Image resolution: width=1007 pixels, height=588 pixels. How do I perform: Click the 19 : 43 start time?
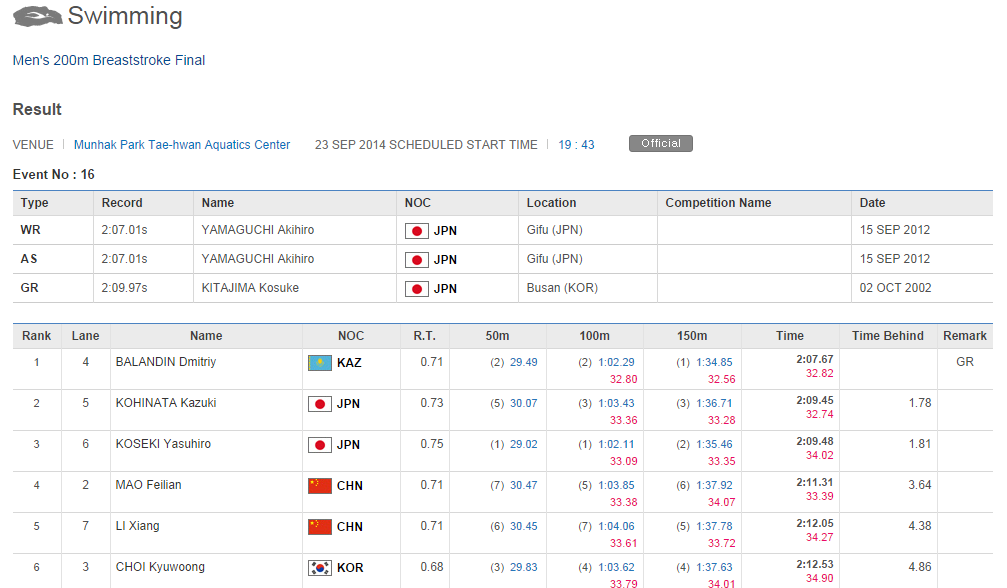576,145
